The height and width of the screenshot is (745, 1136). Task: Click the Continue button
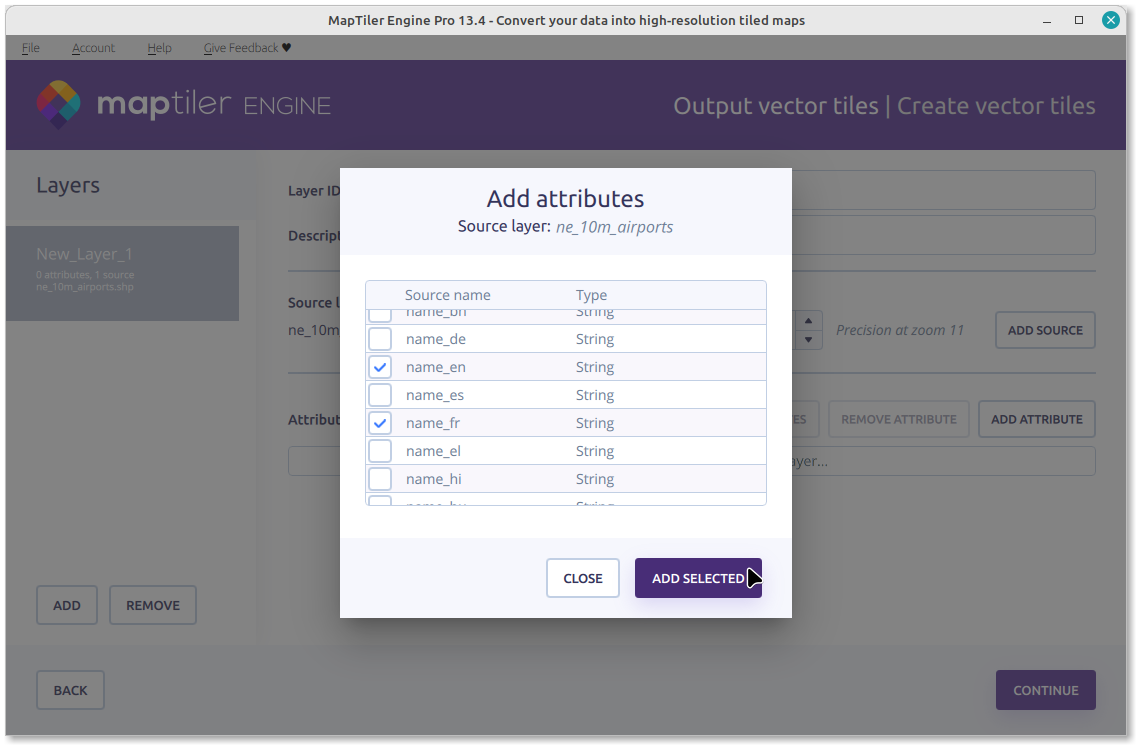tap(1045, 690)
